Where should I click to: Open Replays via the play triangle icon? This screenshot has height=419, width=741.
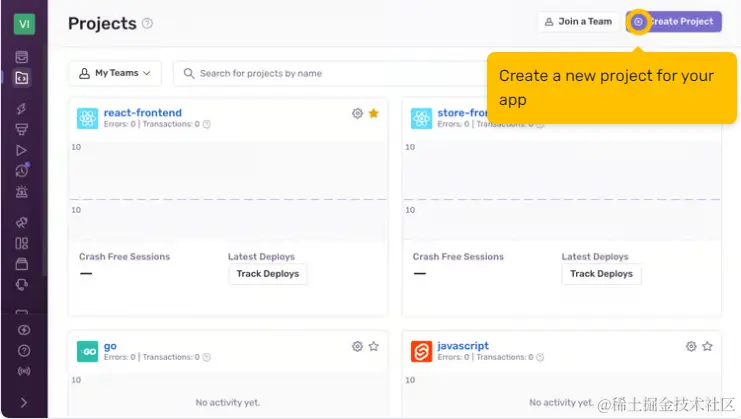point(22,150)
